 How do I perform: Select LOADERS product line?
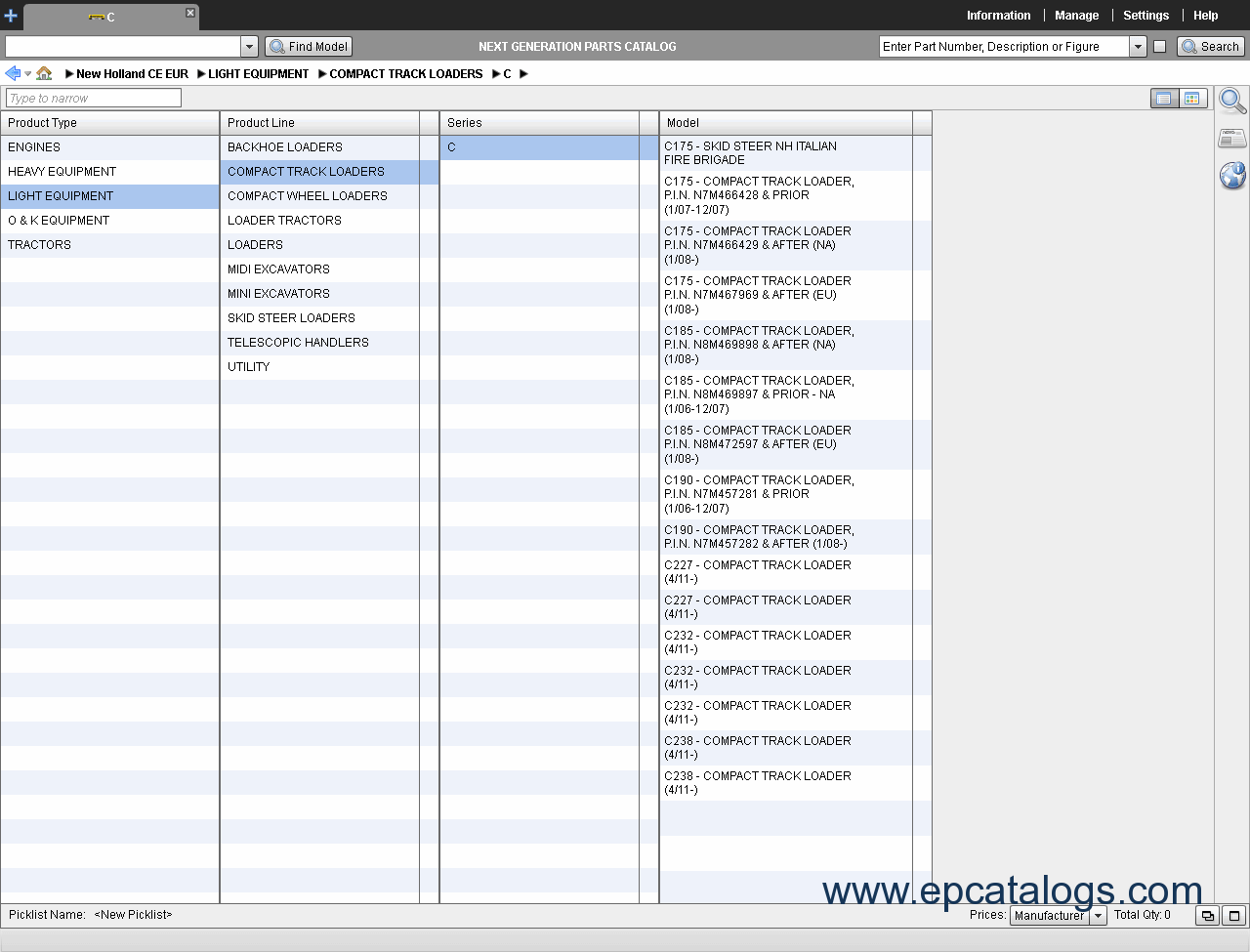(330, 245)
